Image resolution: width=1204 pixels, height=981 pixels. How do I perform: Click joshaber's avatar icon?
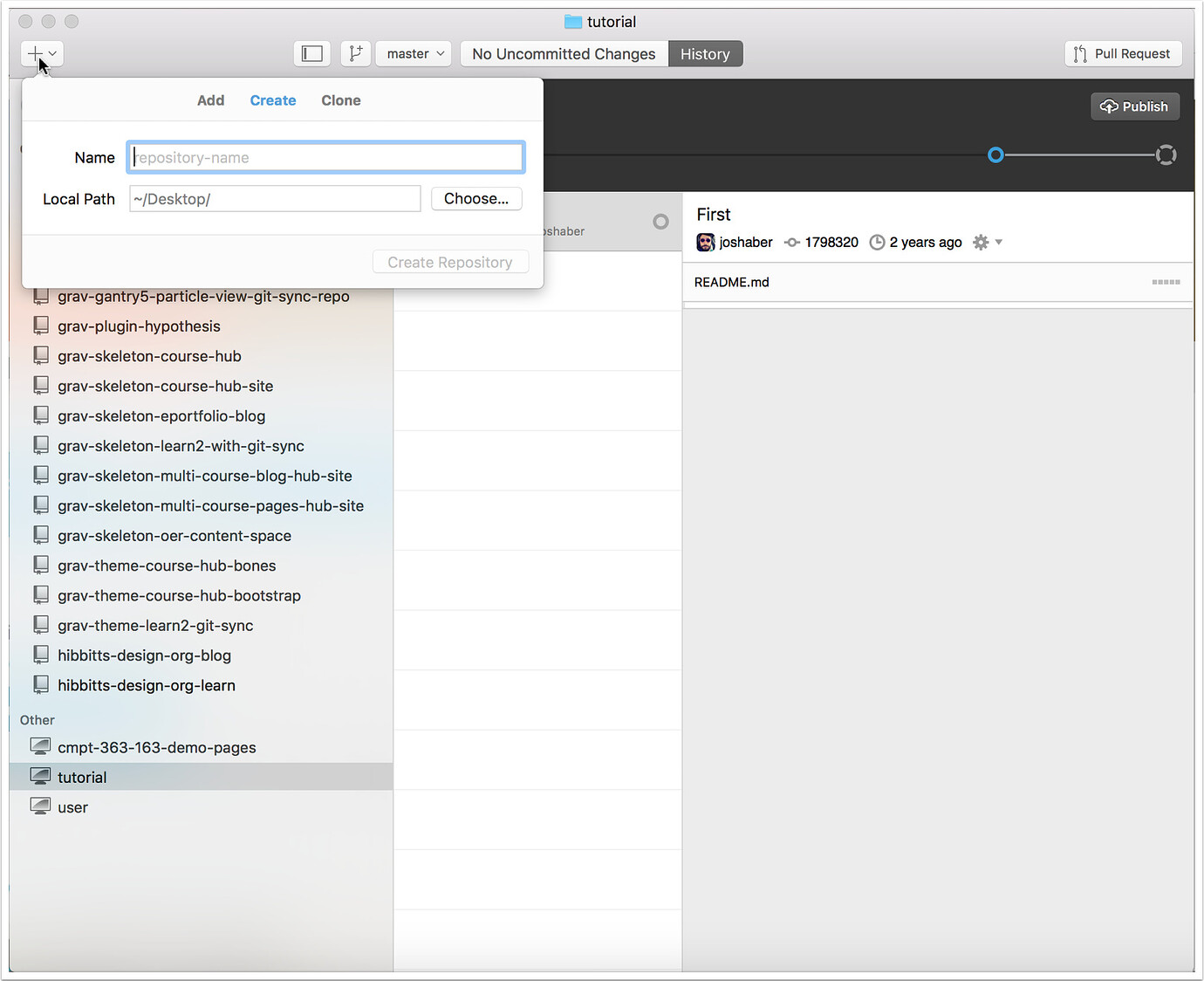click(x=705, y=242)
